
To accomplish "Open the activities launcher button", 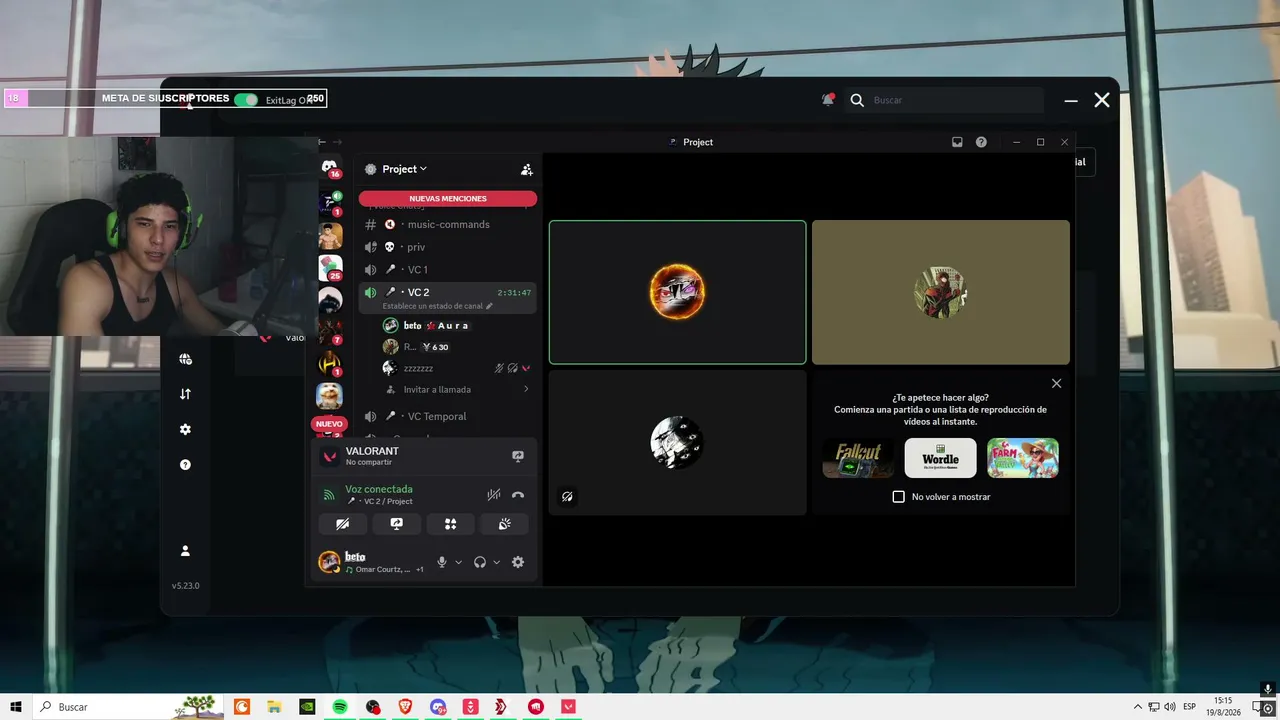I will tap(450, 524).
